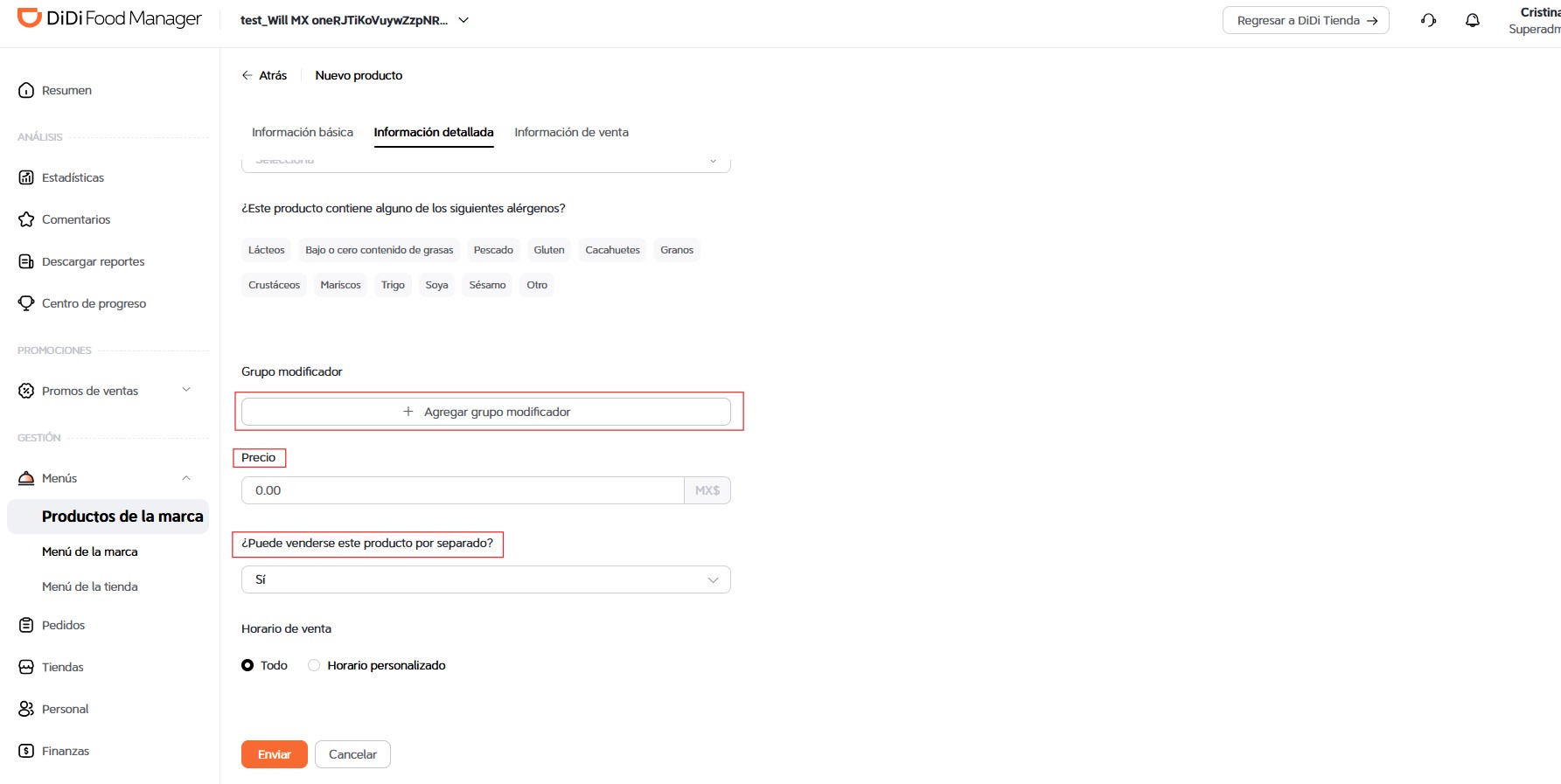Click the Descargar reportes document icon
1561x784 pixels.
pyautogui.click(x=26, y=261)
